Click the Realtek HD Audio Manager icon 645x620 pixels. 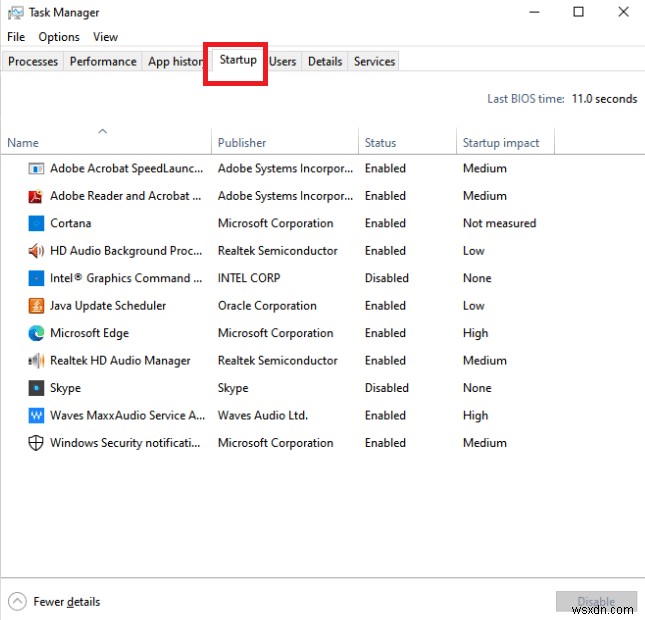point(36,361)
